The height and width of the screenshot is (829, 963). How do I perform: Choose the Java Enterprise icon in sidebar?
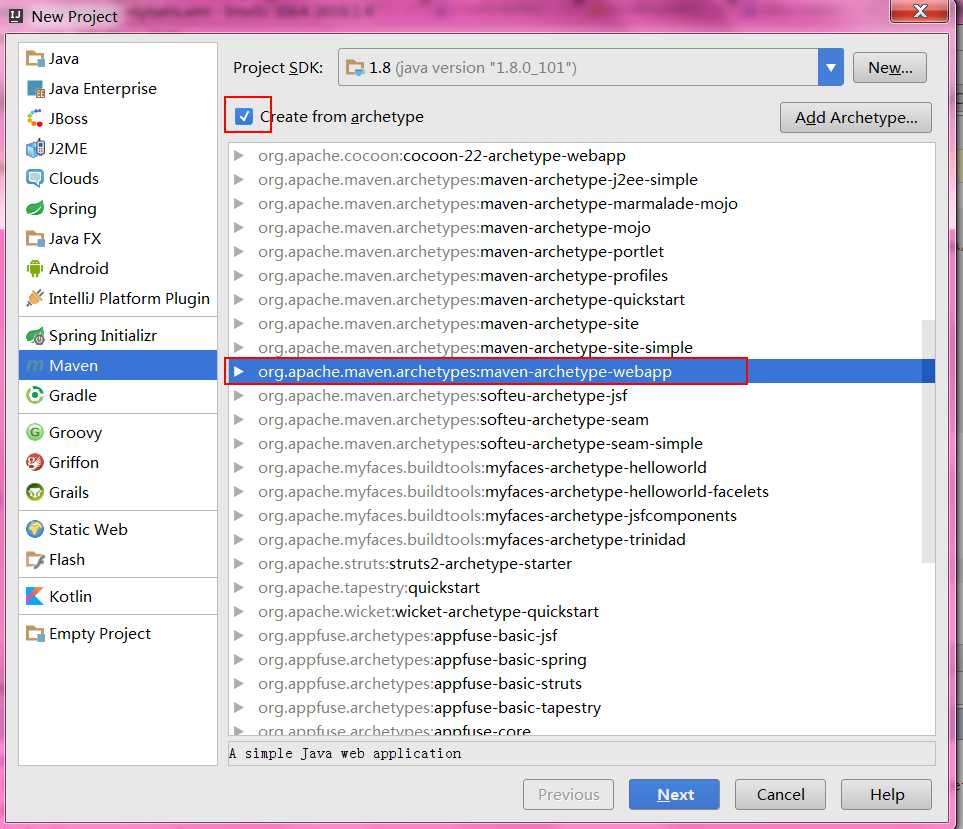tap(35, 89)
